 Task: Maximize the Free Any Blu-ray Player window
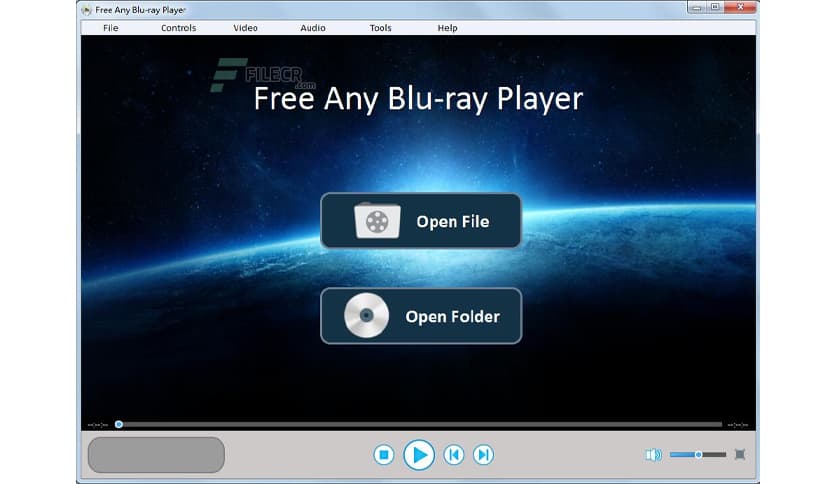pos(715,7)
